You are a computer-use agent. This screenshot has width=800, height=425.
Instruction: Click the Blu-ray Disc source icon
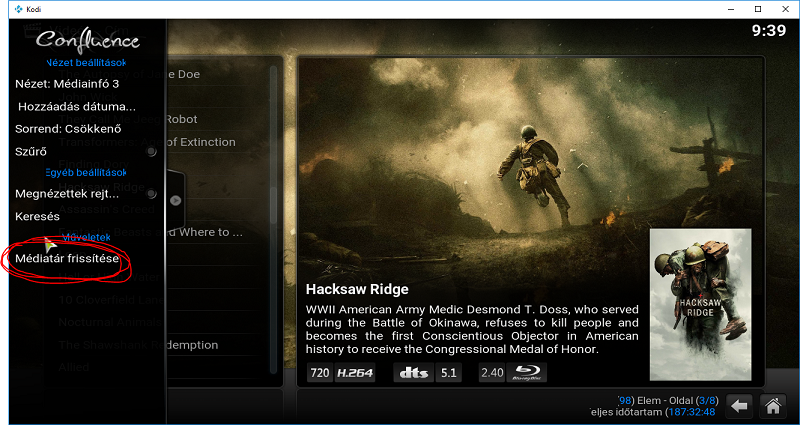(x=527, y=373)
